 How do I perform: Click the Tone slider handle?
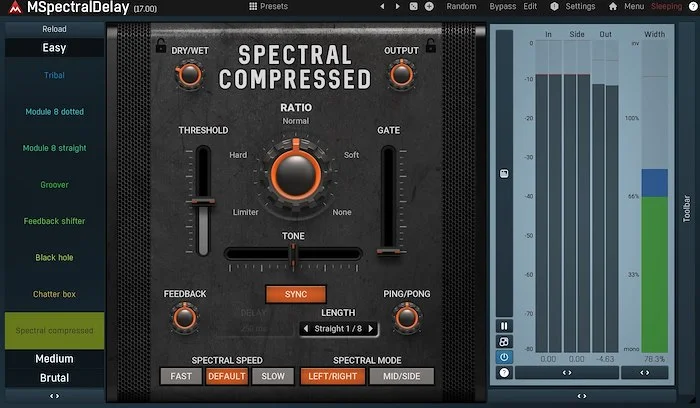tap(293, 255)
